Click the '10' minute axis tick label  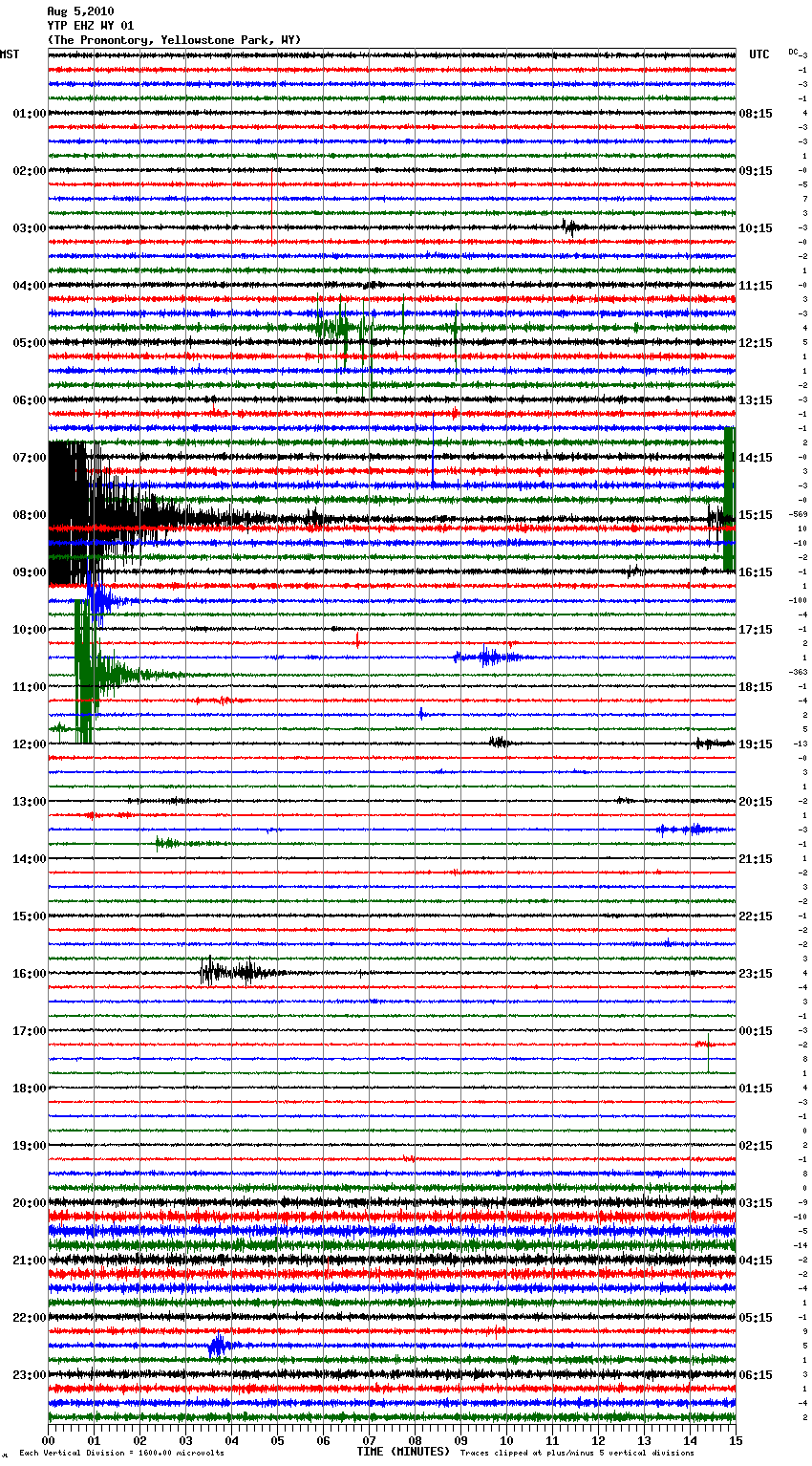(x=506, y=1439)
